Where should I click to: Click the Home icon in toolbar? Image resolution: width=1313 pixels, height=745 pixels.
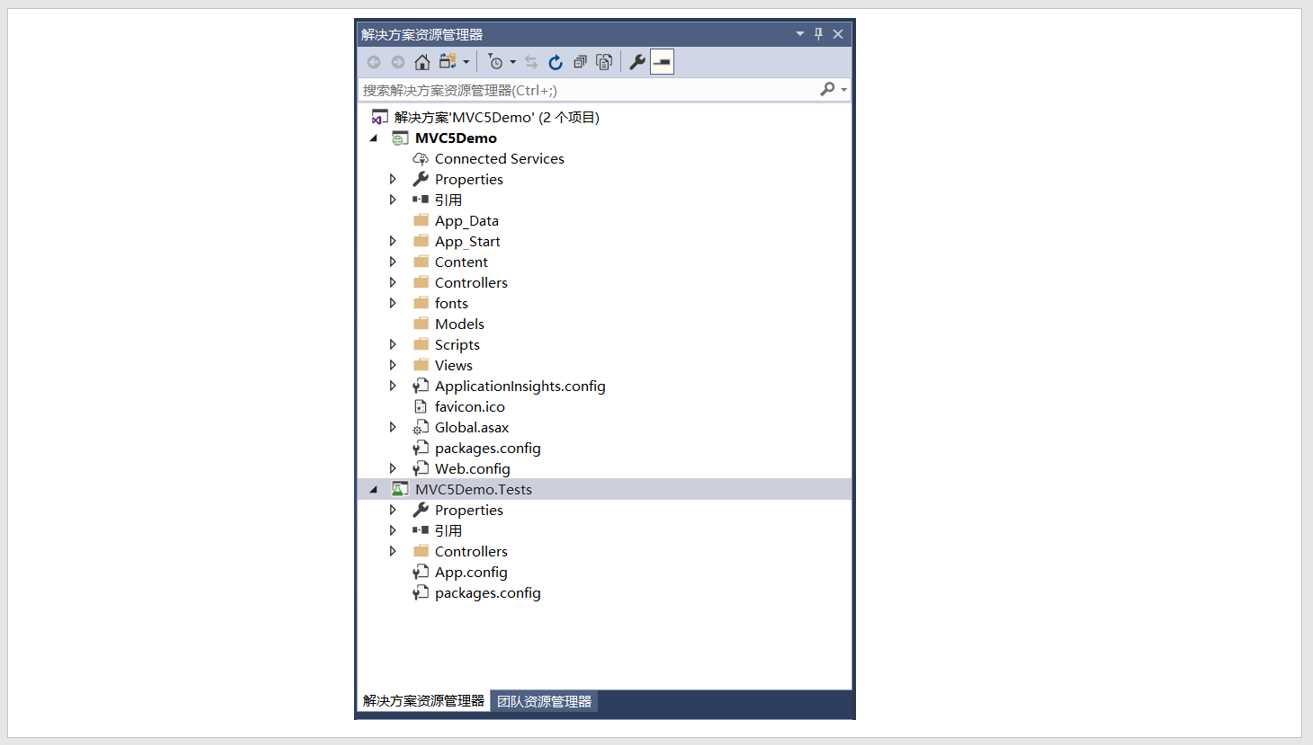[x=422, y=62]
